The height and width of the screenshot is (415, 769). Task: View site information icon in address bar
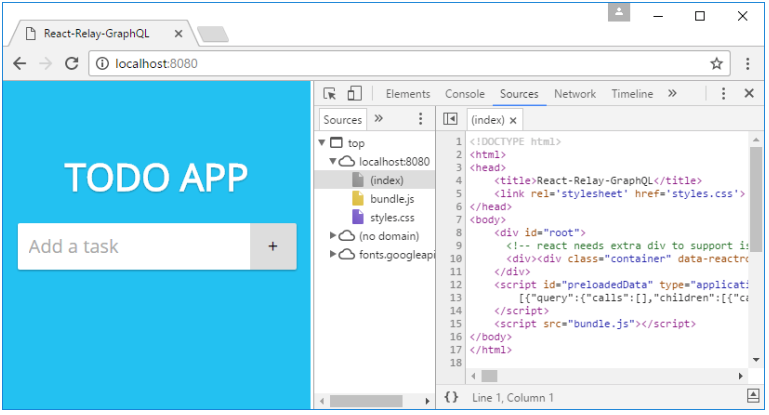click(x=102, y=64)
